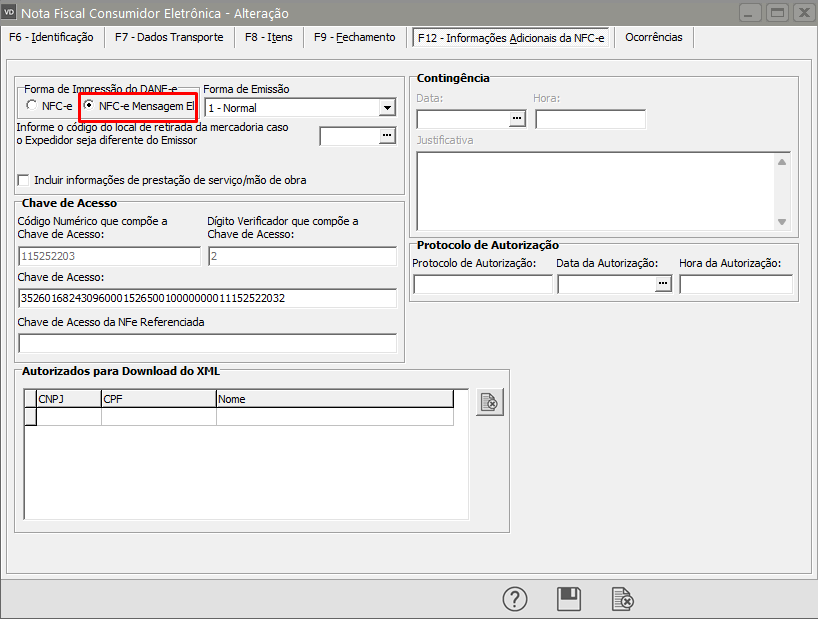Viewport: 818px width, 619px height.
Task: Select the NFC-e Mensagem Eletrônica radio option
Action: (90, 106)
